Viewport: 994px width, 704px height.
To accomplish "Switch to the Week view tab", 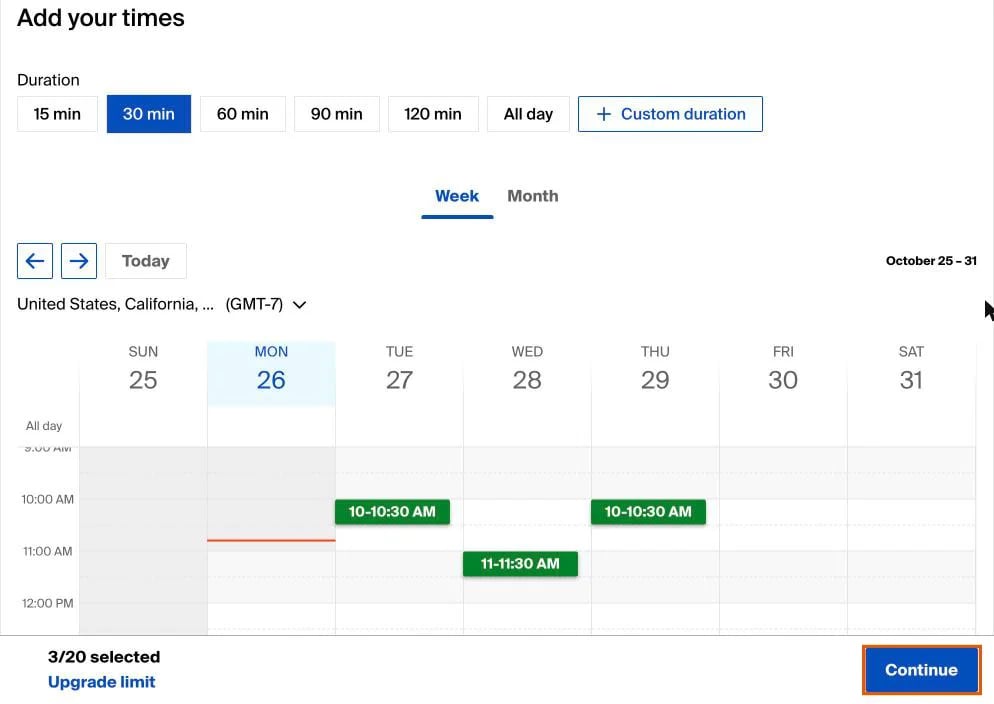I will (457, 196).
